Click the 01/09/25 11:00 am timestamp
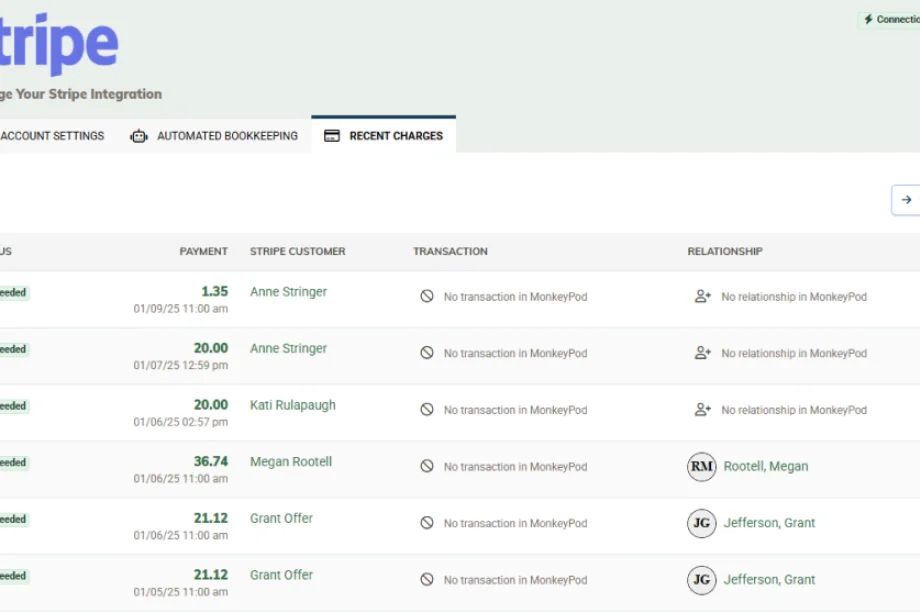The image size is (920, 613). pos(181,309)
